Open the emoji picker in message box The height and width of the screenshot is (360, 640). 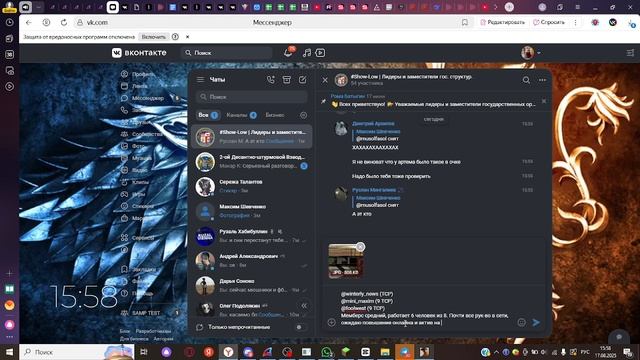click(x=521, y=322)
